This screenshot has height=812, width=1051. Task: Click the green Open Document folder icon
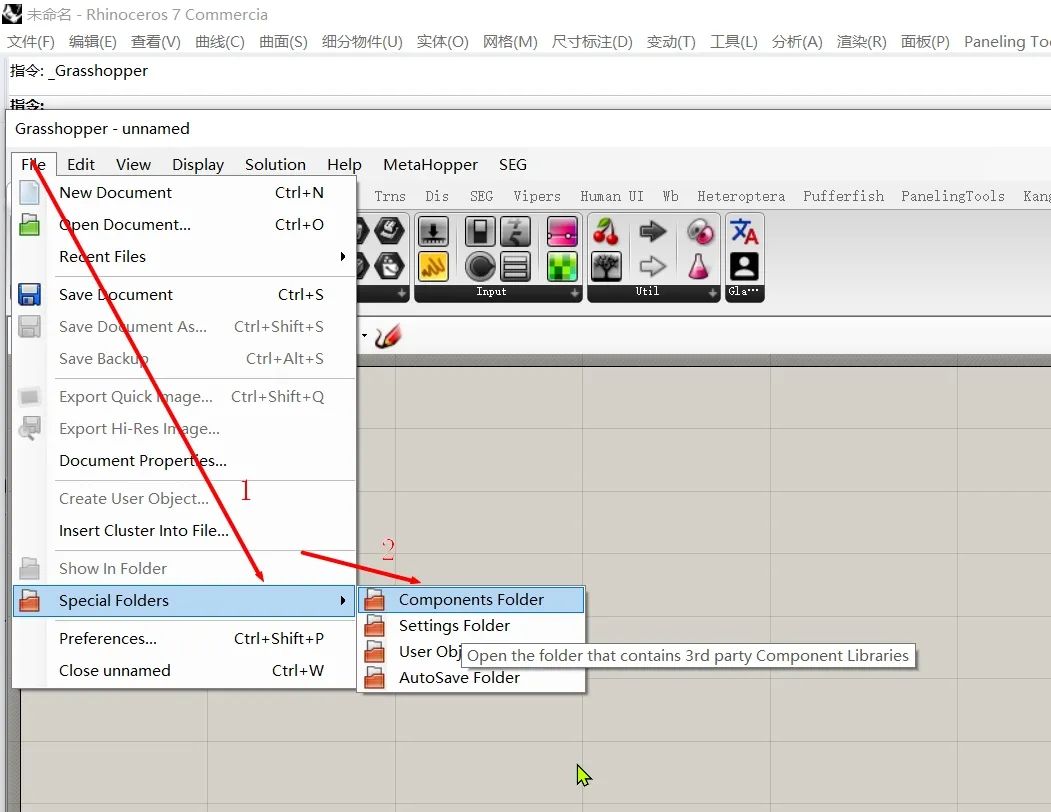(x=29, y=225)
